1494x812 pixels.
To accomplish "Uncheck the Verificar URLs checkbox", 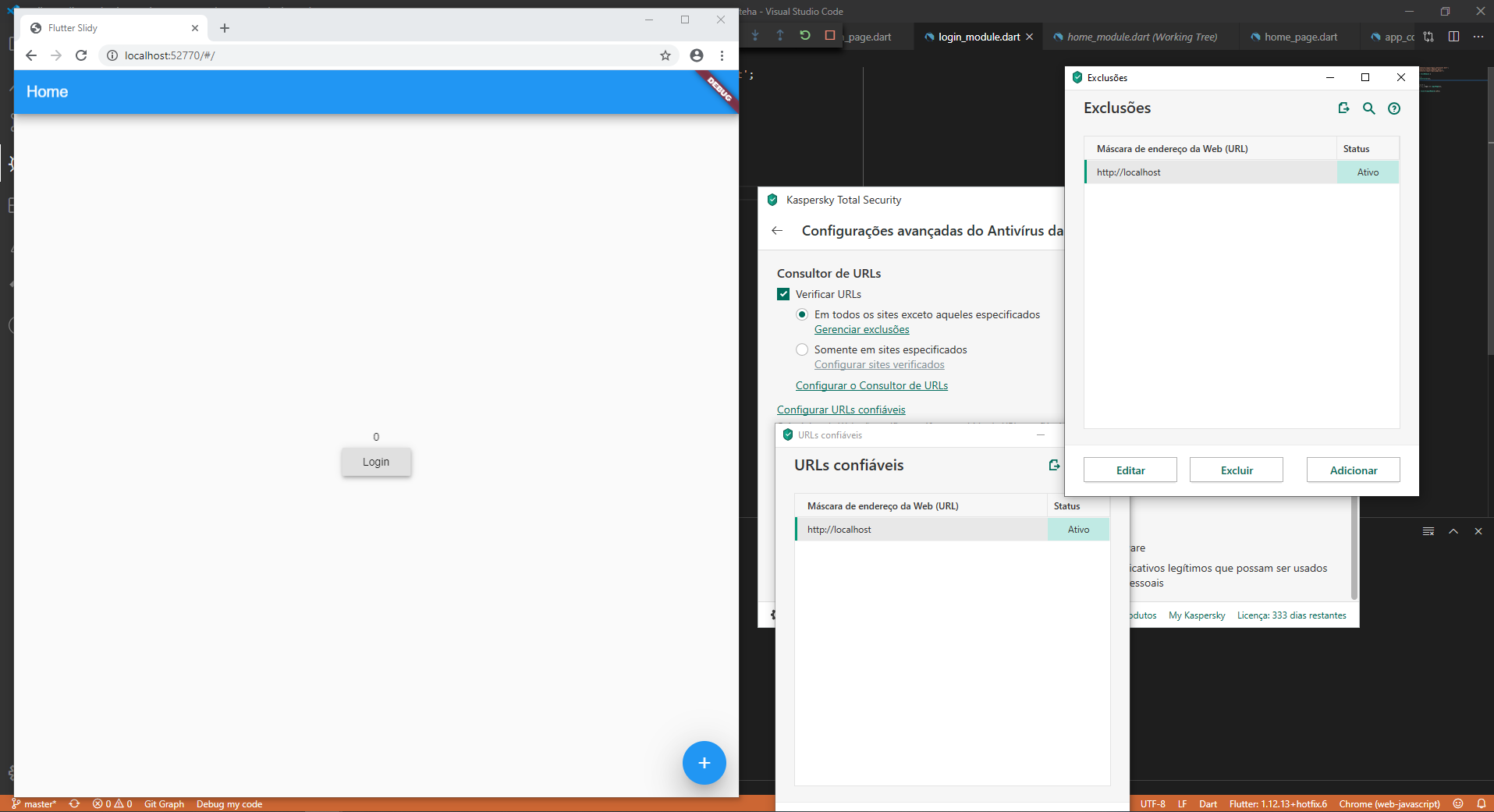I will pyautogui.click(x=783, y=294).
